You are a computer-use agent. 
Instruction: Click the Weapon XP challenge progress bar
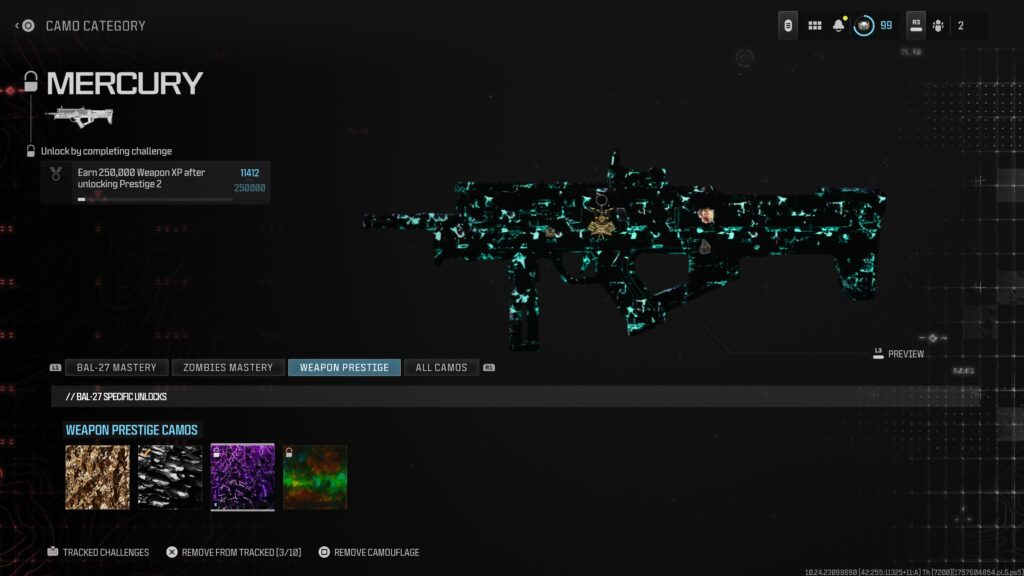[x=155, y=199]
